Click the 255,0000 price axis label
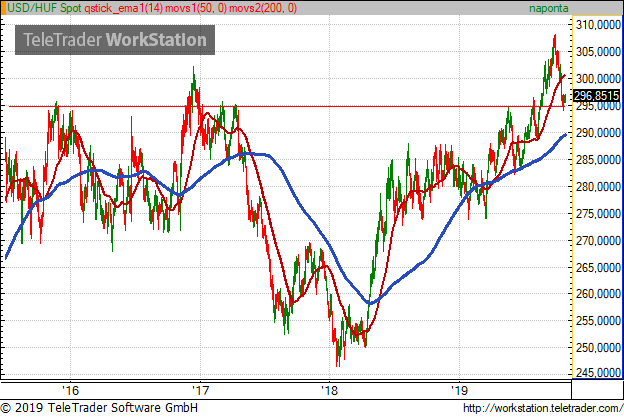 coord(598,321)
